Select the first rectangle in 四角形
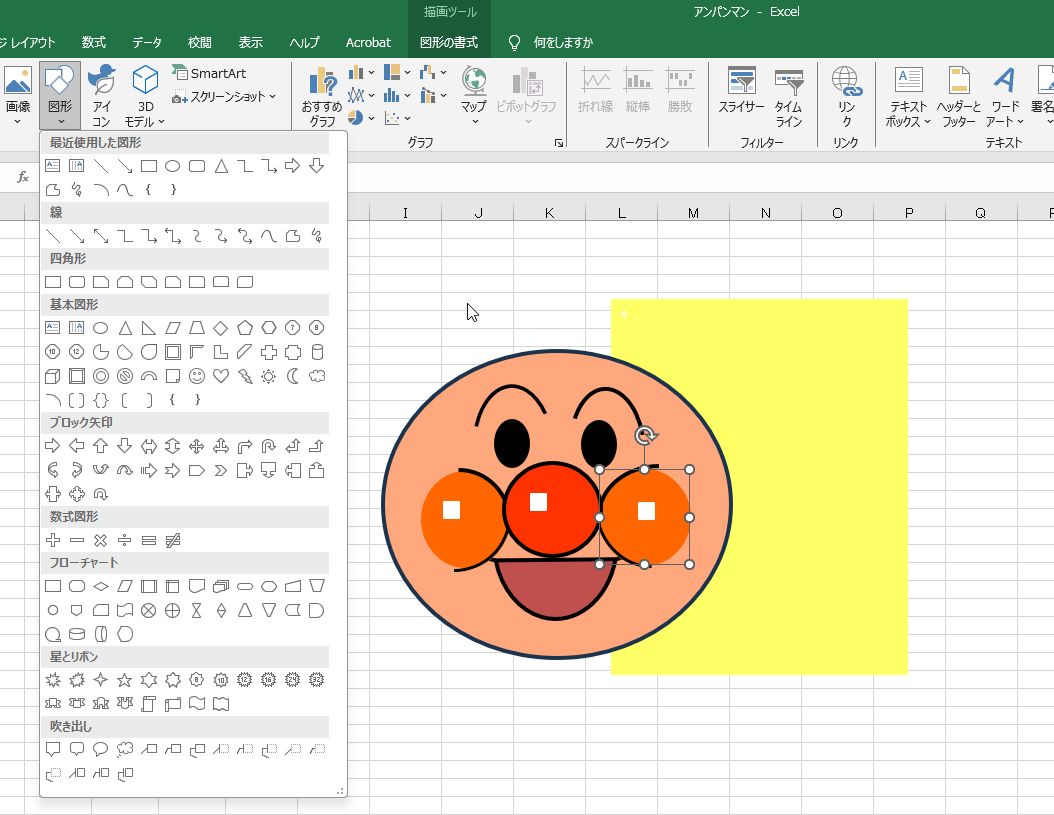The width and height of the screenshot is (1054, 815). tap(52, 282)
